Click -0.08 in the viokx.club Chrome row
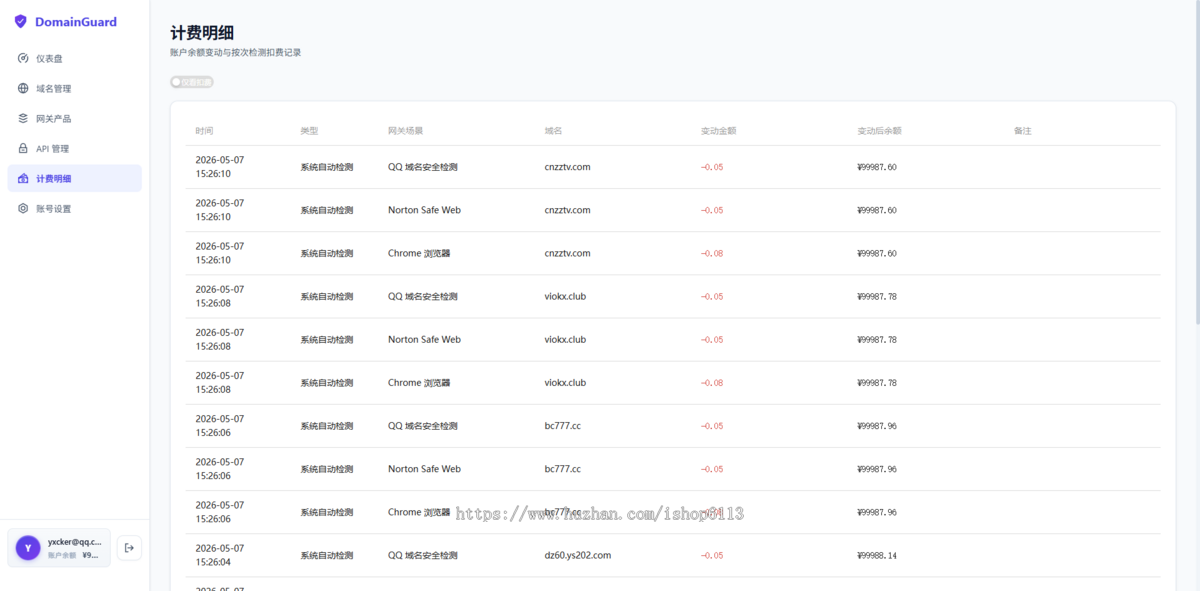Viewport: 1200px width, 591px height. pos(712,382)
